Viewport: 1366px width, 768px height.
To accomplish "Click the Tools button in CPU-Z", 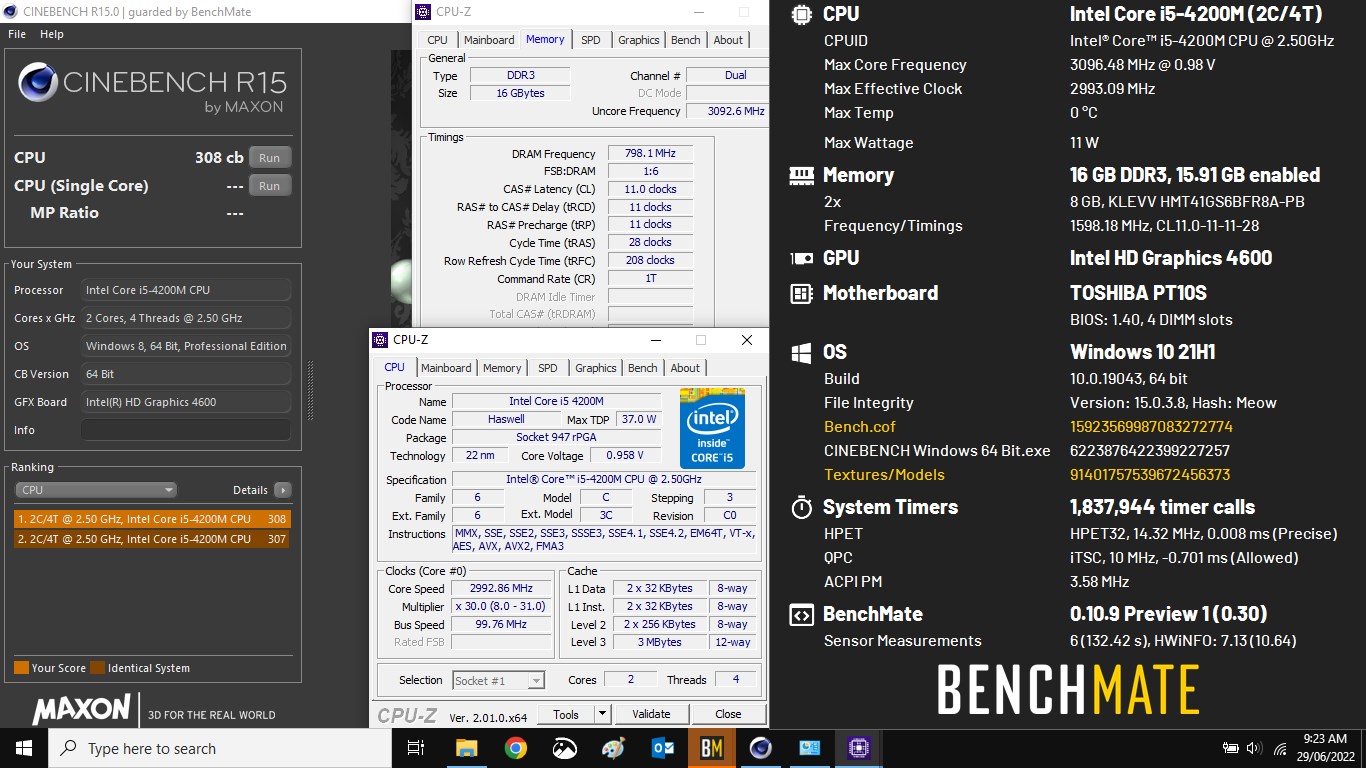I will [566, 714].
